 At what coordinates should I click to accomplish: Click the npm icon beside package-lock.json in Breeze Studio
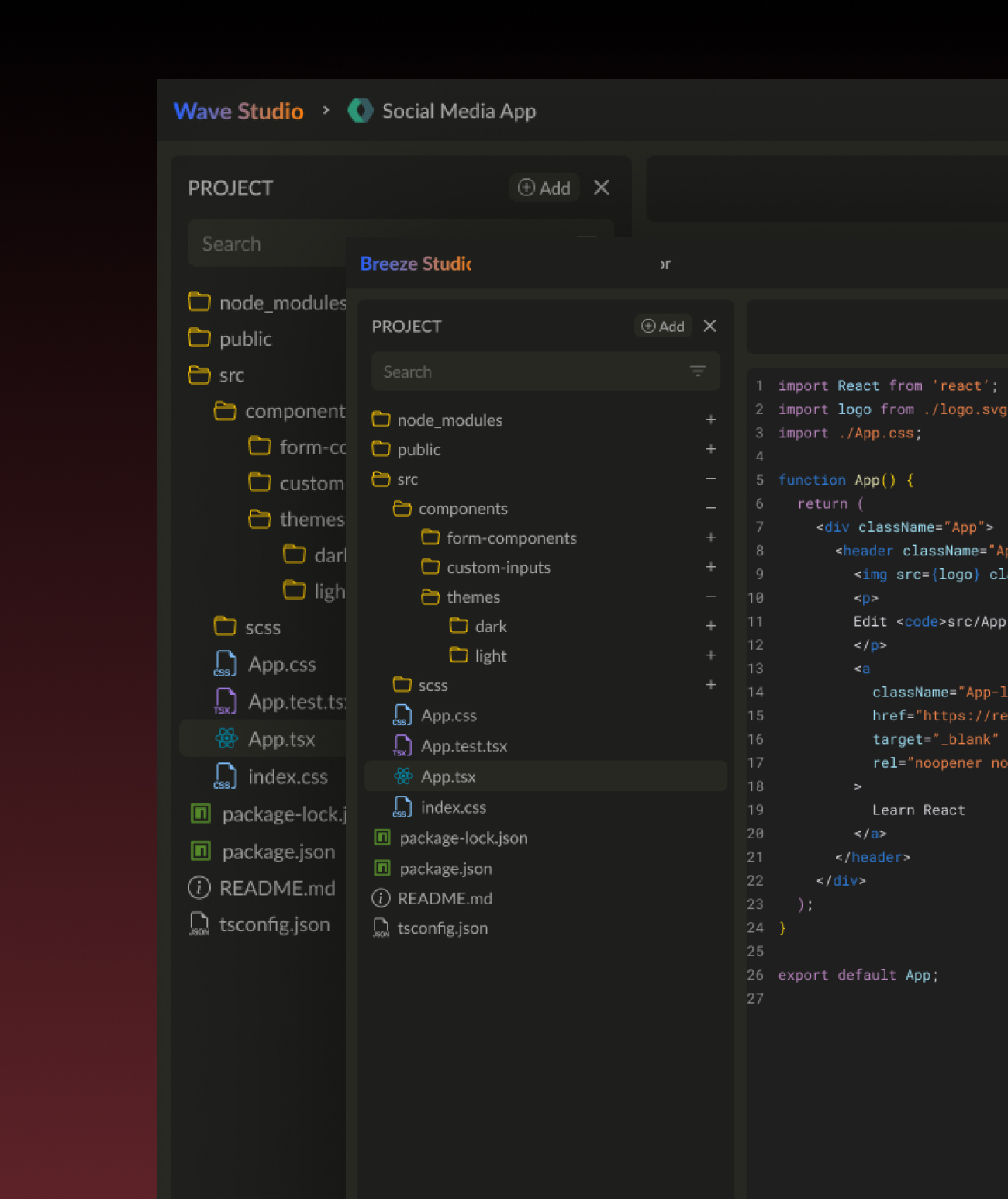[x=381, y=838]
